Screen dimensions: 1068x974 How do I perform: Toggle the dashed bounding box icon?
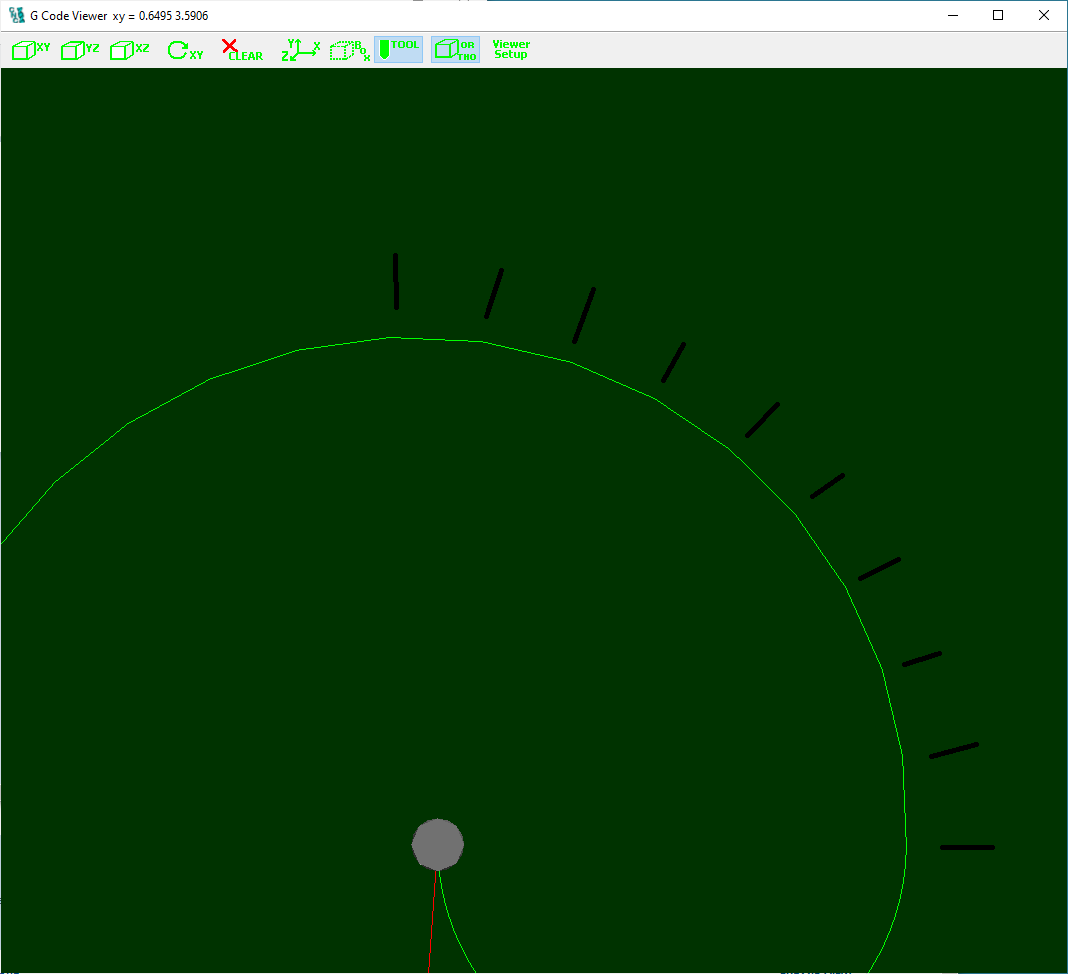349,50
